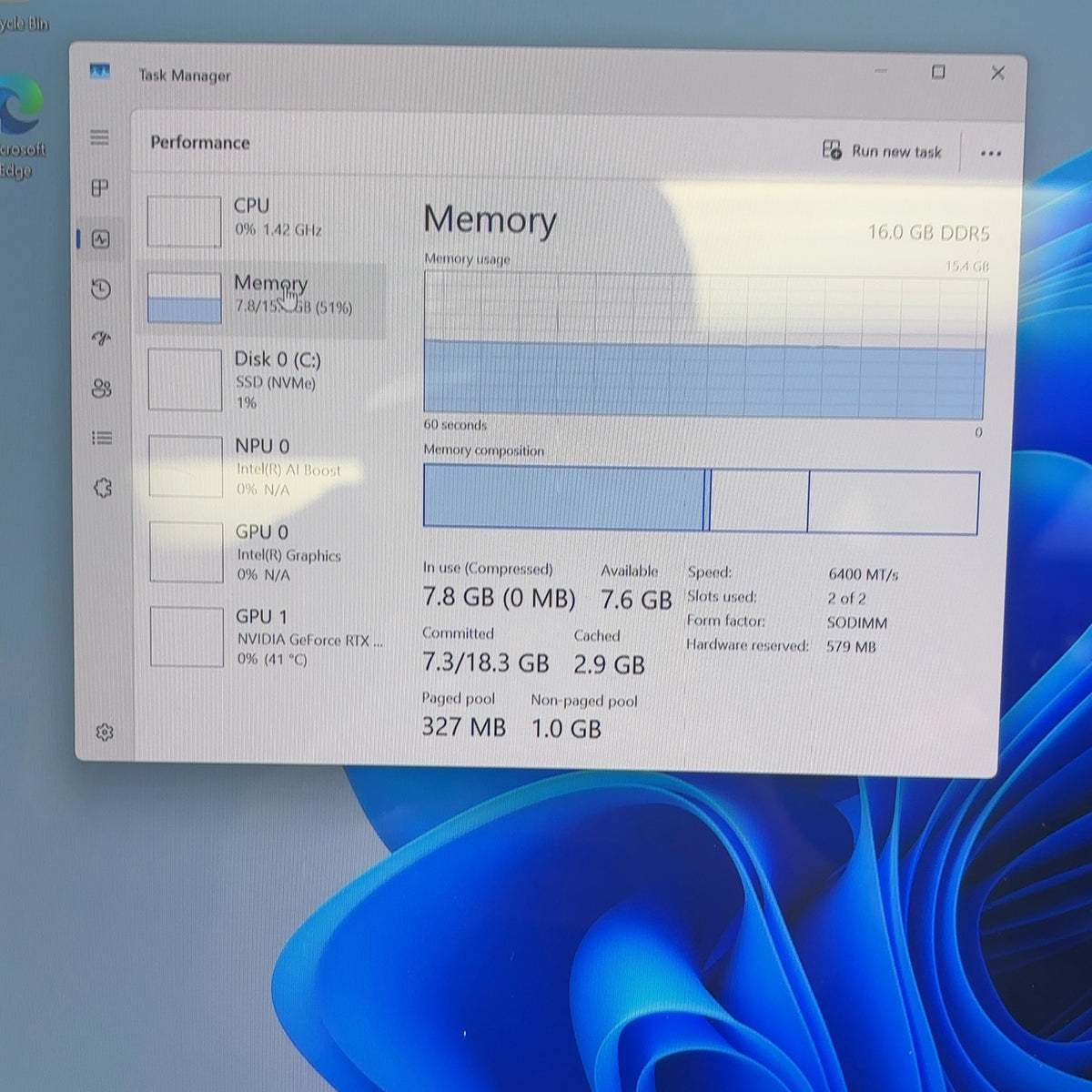Open Task Manager settings gear
Viewport: 1092px width, 1092px height.
click(x=105, y=732)
